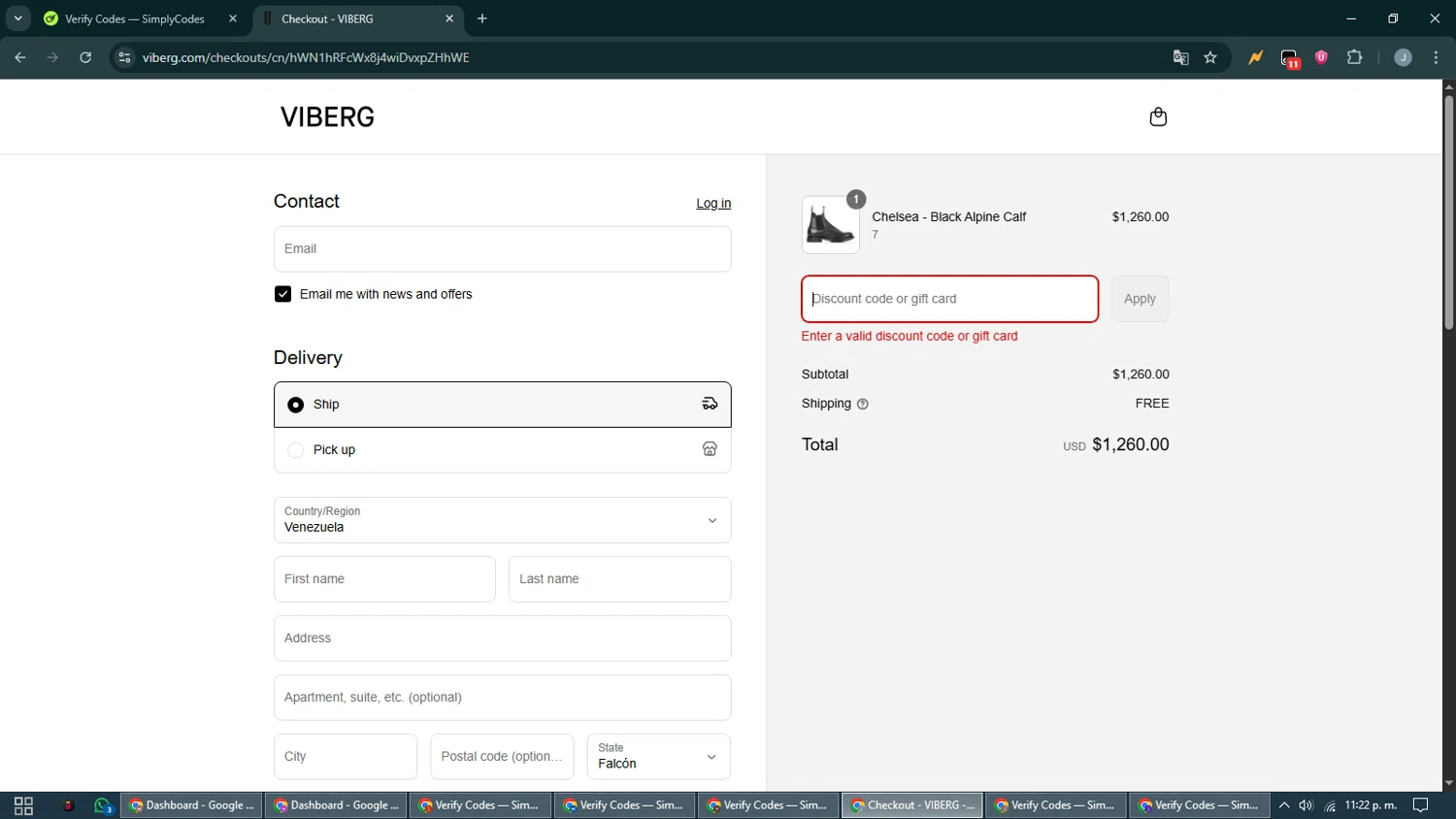1456x819 pixels.
Task: Click the Subtotal label
Action: coord(825,374)
